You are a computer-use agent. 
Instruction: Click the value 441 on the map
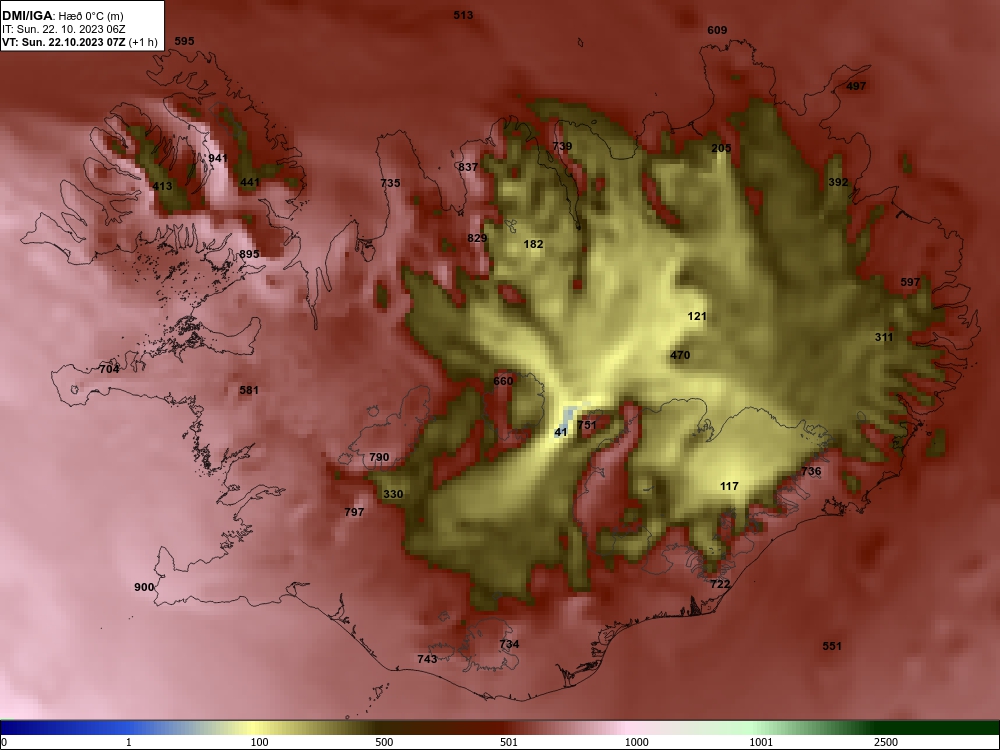(x=250, y=182)
